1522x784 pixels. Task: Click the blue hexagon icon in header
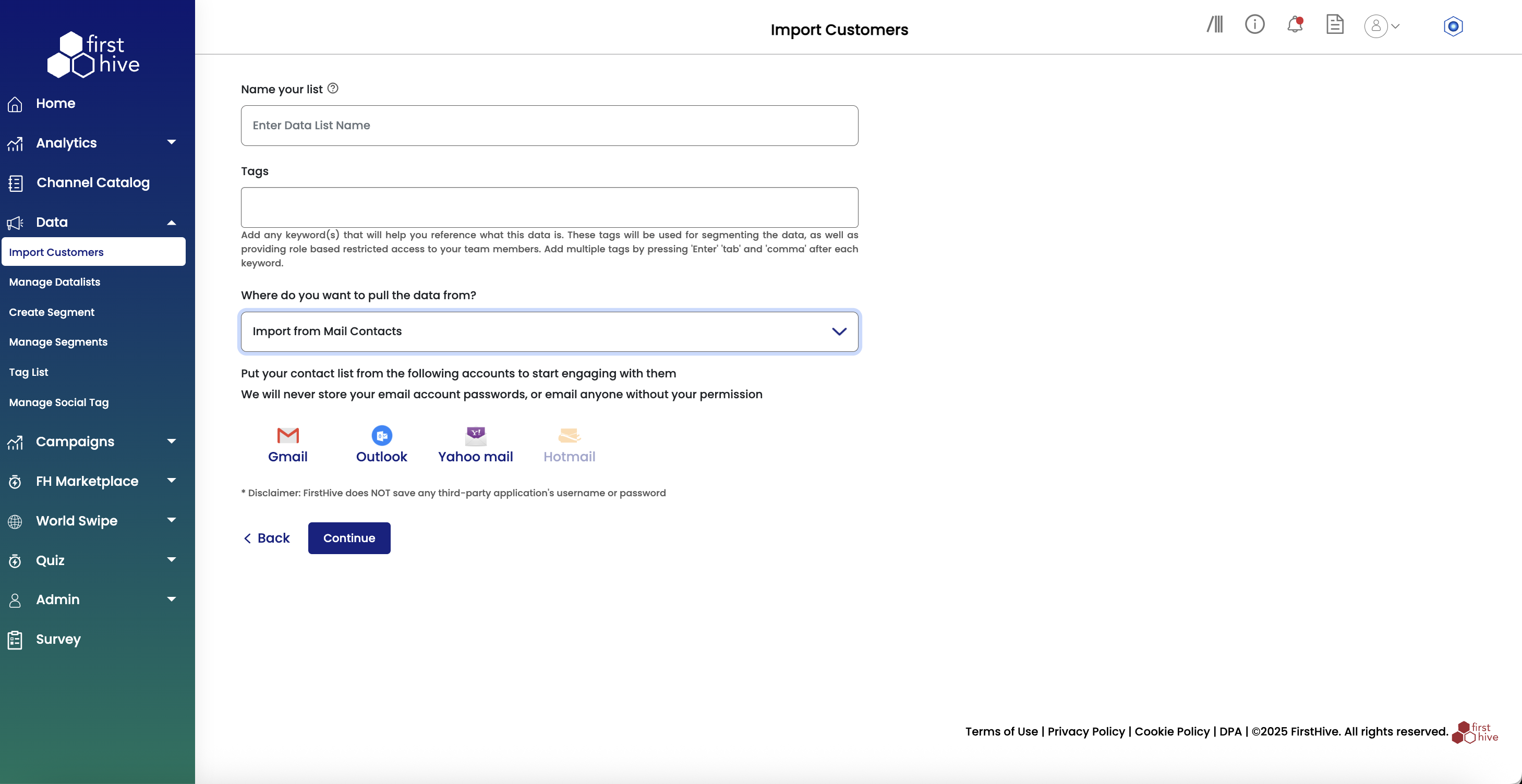tap(1454, 26)
